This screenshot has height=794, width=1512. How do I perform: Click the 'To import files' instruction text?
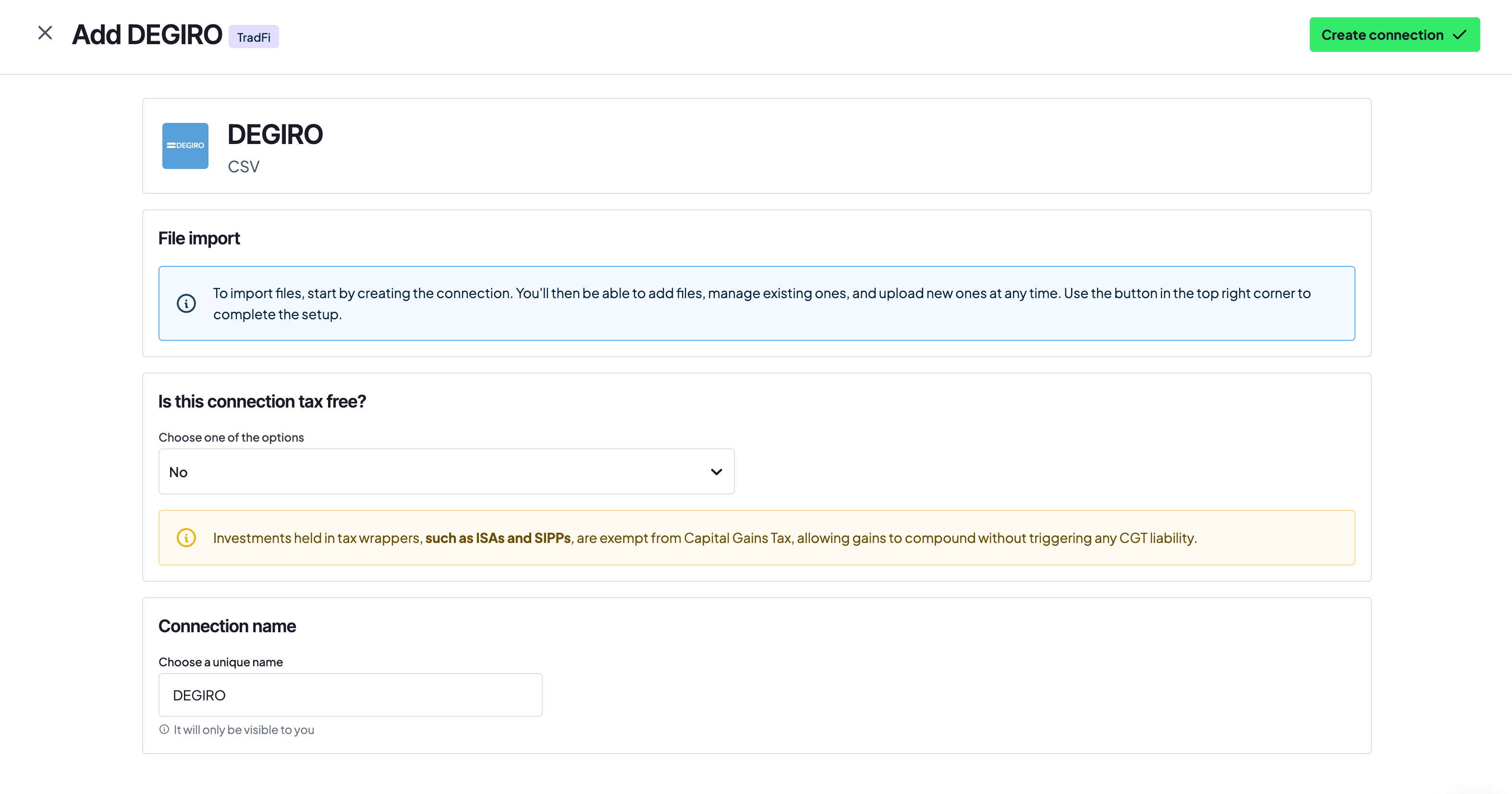[762, 303]
